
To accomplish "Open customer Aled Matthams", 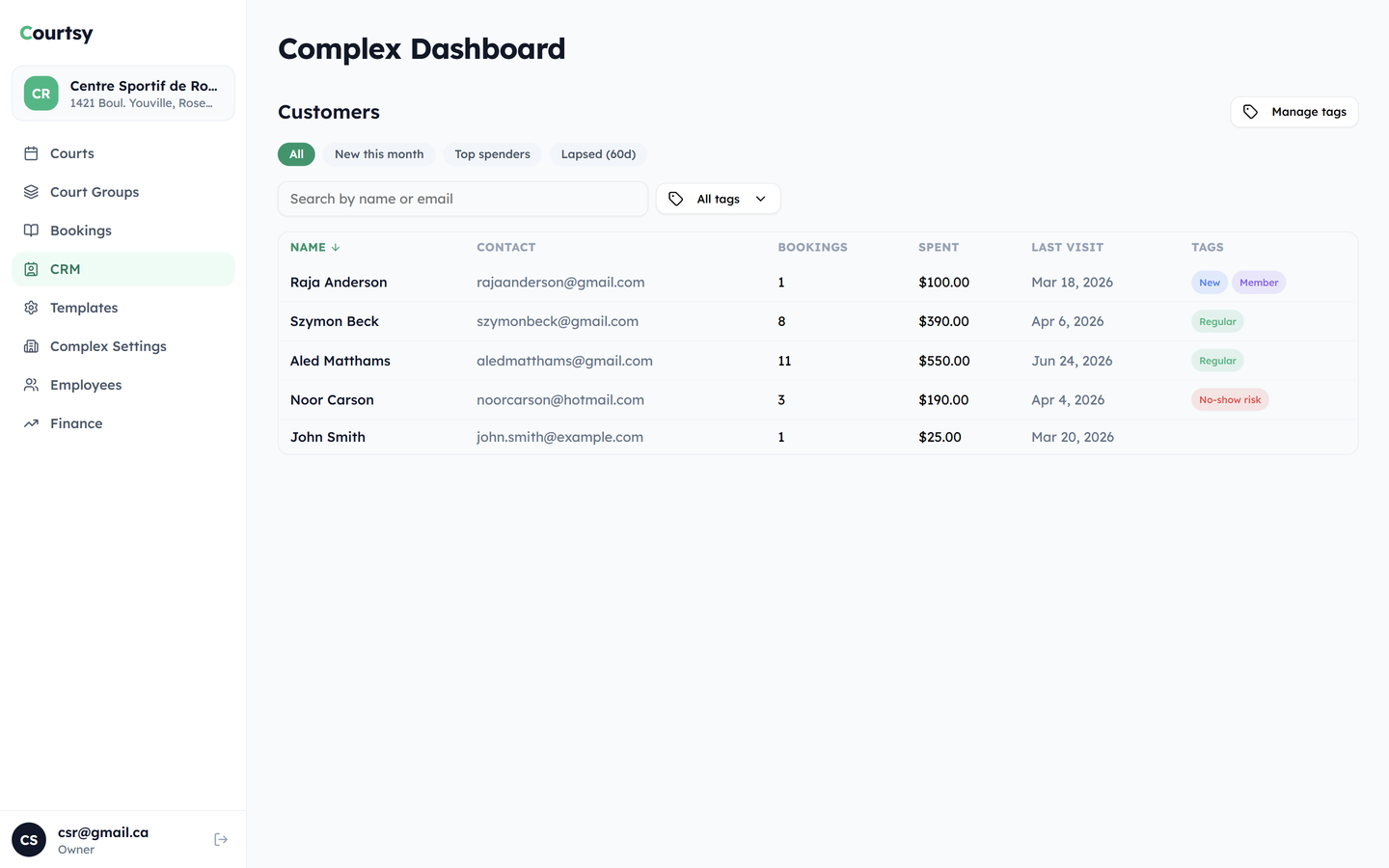I will (340, 361).
